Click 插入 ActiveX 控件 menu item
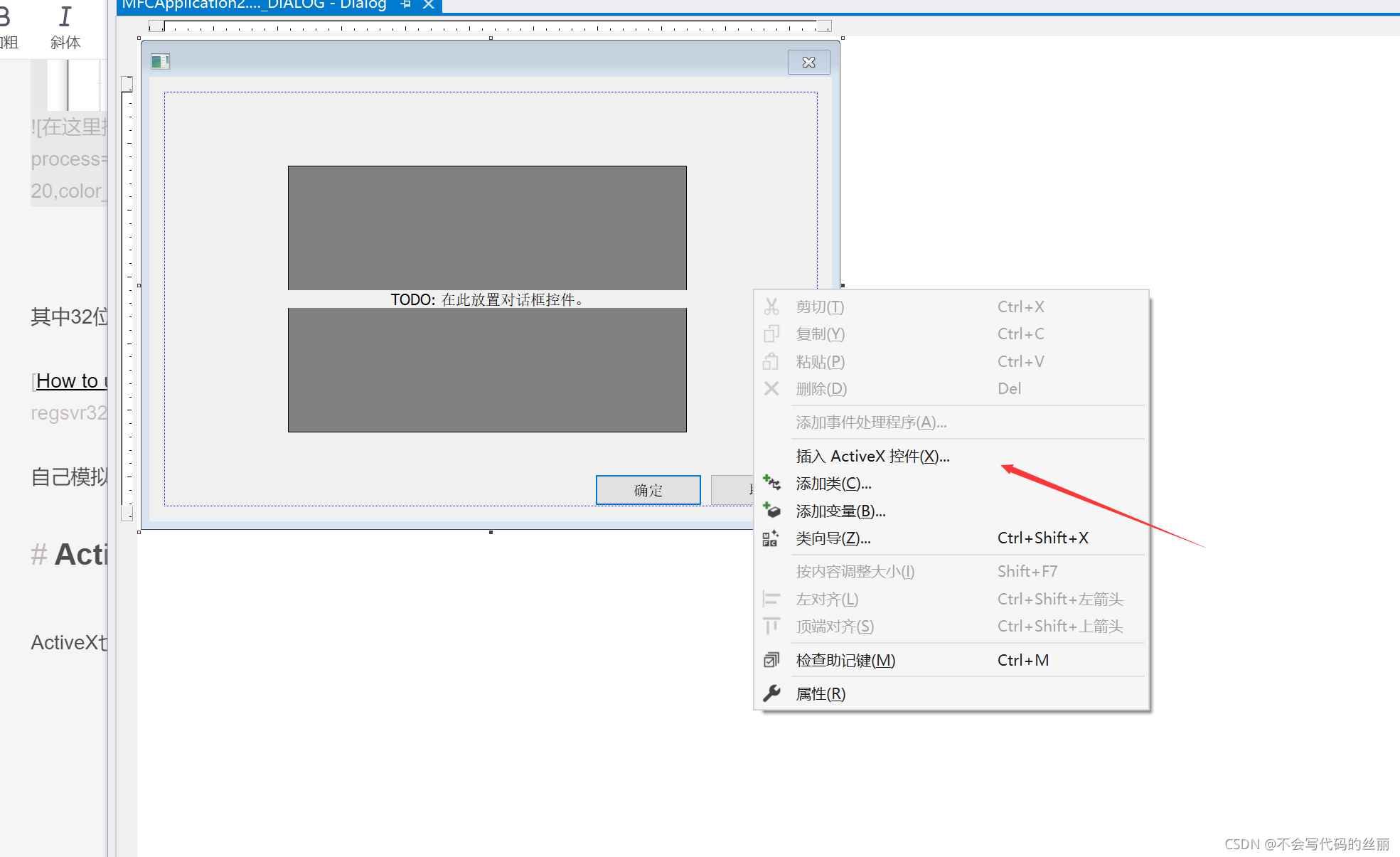Image resolution: width=1400 pixels, height=857 pixels. click(870, 455)
